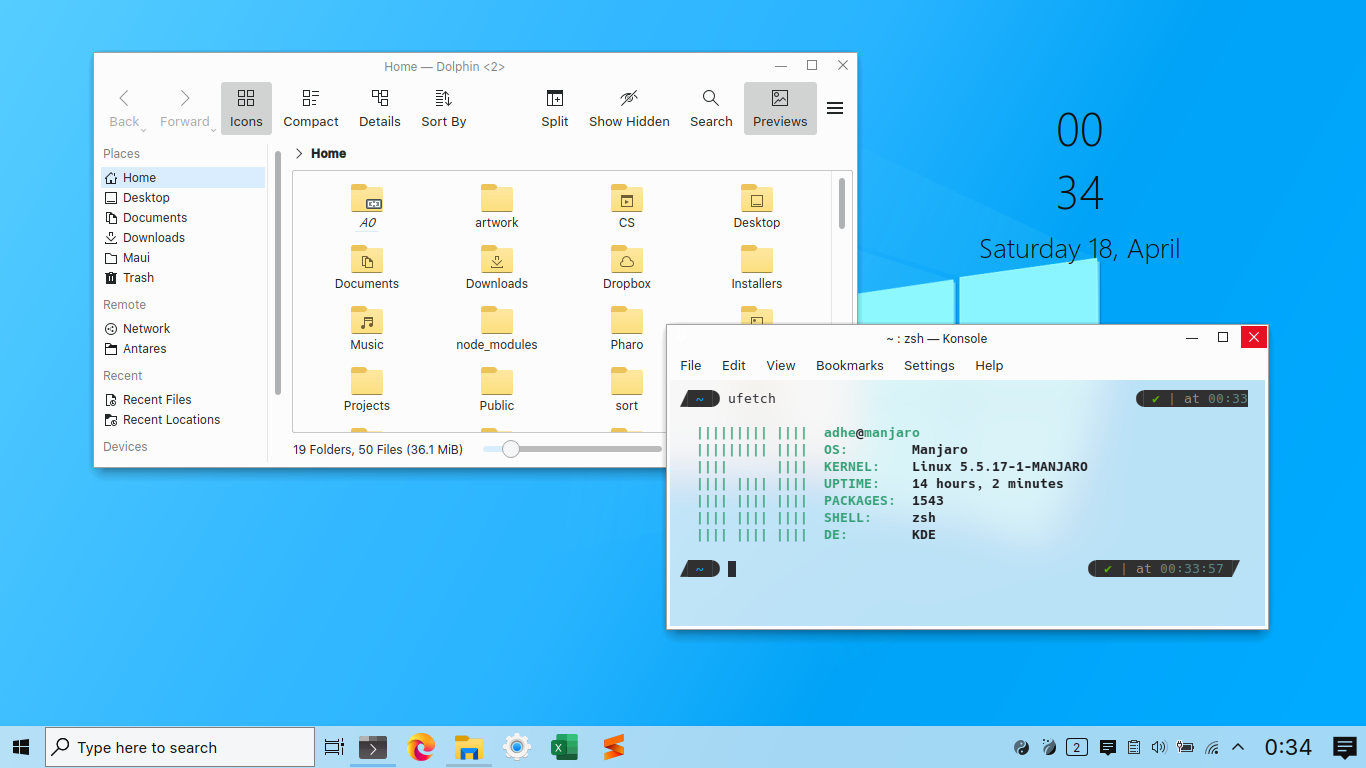Open the Konsole terminal taskbar icon

click(x=373, y=747)
